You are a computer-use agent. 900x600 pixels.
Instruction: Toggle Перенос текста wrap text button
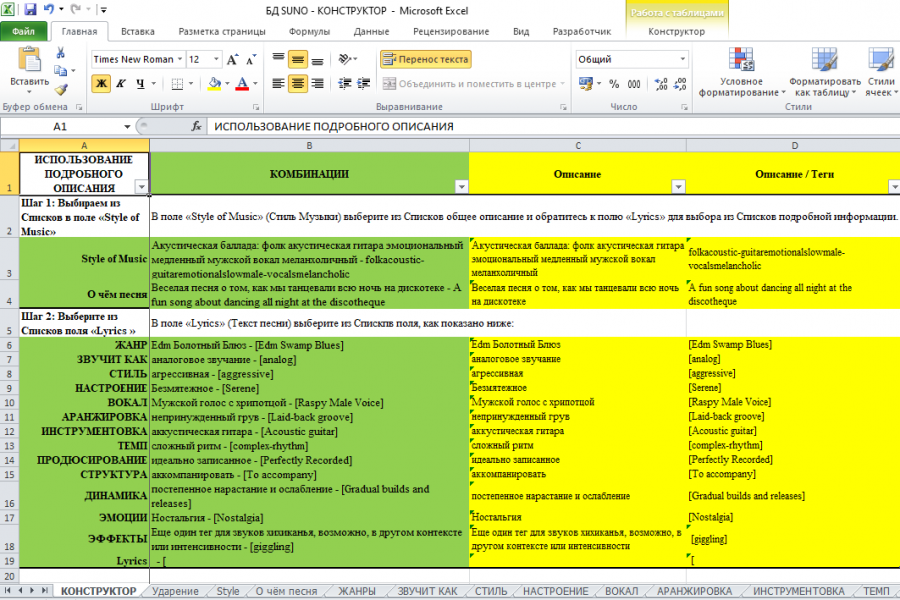(426, 59)
